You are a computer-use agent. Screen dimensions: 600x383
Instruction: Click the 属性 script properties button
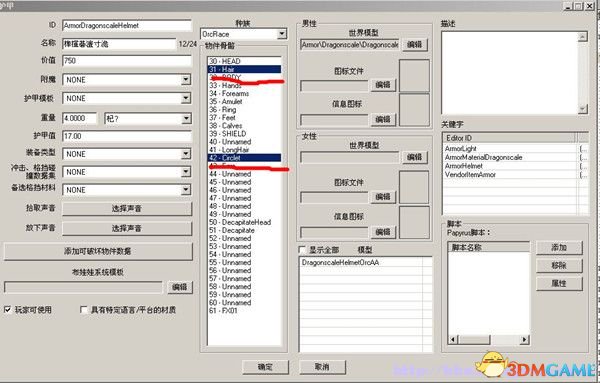(559, 284)
